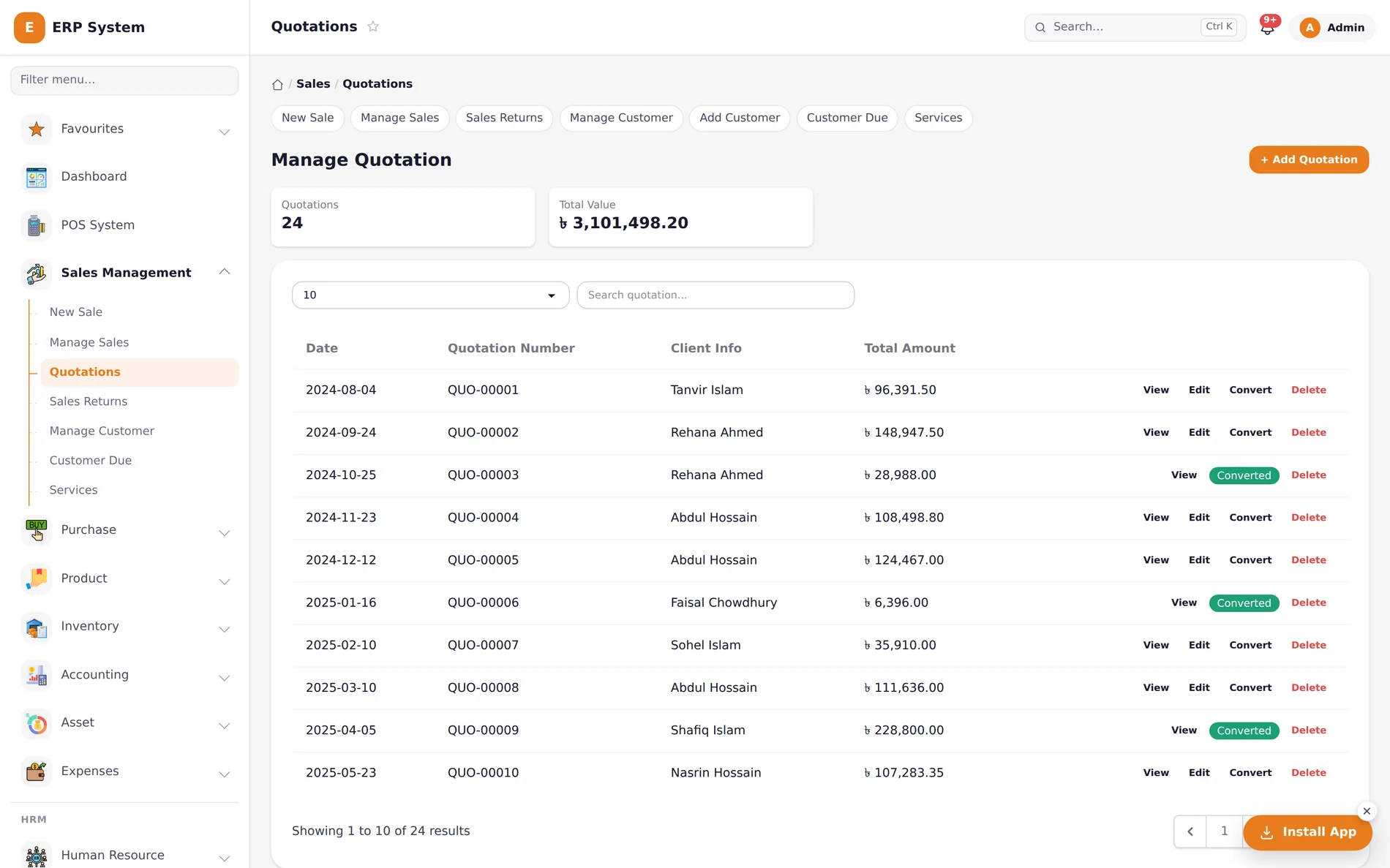Viewport: 1390px width, 868px height.
Task: Expand the Purchase menu chevron
Action: pos(225,533)
